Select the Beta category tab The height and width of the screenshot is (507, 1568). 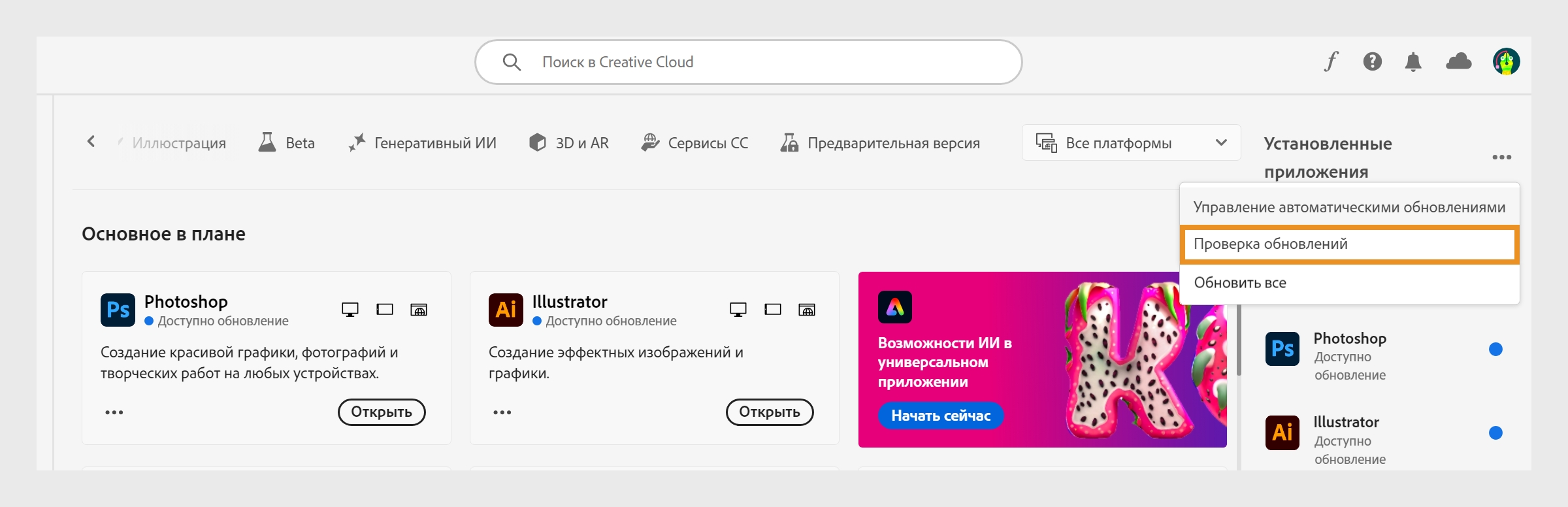(x=287, y=143)
